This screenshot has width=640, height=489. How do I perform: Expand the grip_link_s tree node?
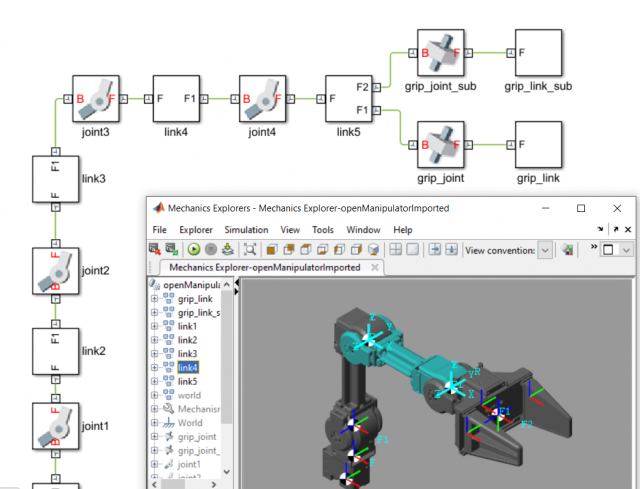[x=154, y=313]
